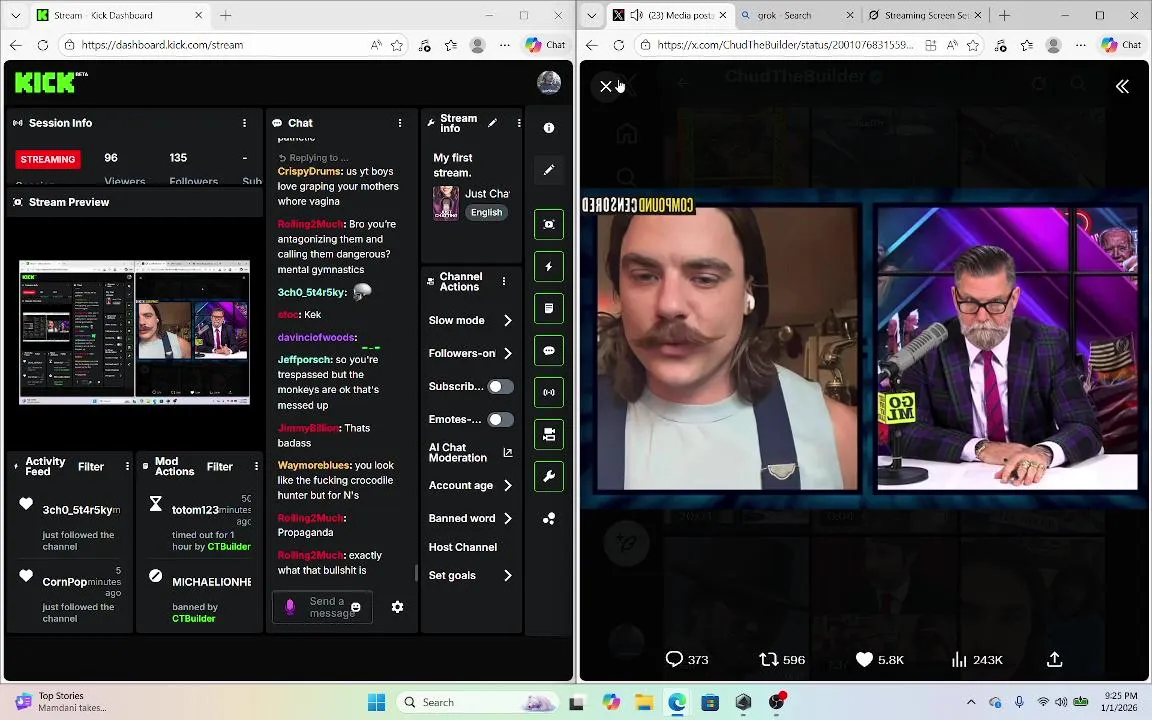Screen dimensions: 1152x720
Task: Toggle the Stream Preview panel icon in sidebar
Action: click(549, 224)
